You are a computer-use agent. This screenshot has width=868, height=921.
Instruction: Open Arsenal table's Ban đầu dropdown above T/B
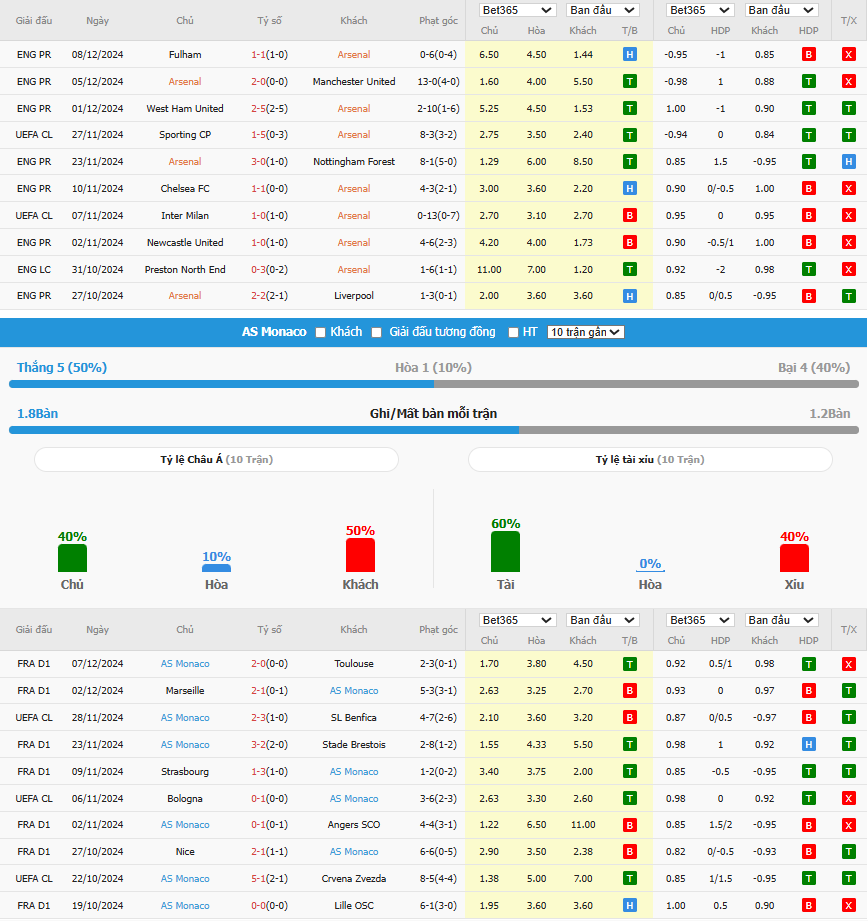point(603,10)
